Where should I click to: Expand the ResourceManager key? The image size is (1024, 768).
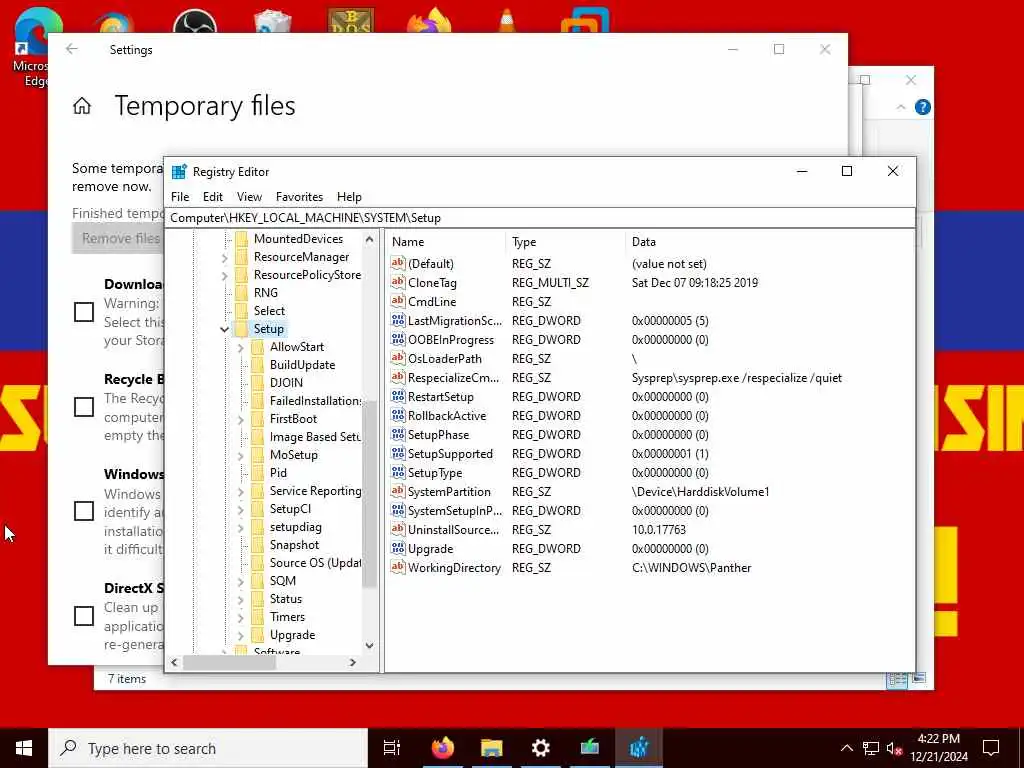(225, 257)
